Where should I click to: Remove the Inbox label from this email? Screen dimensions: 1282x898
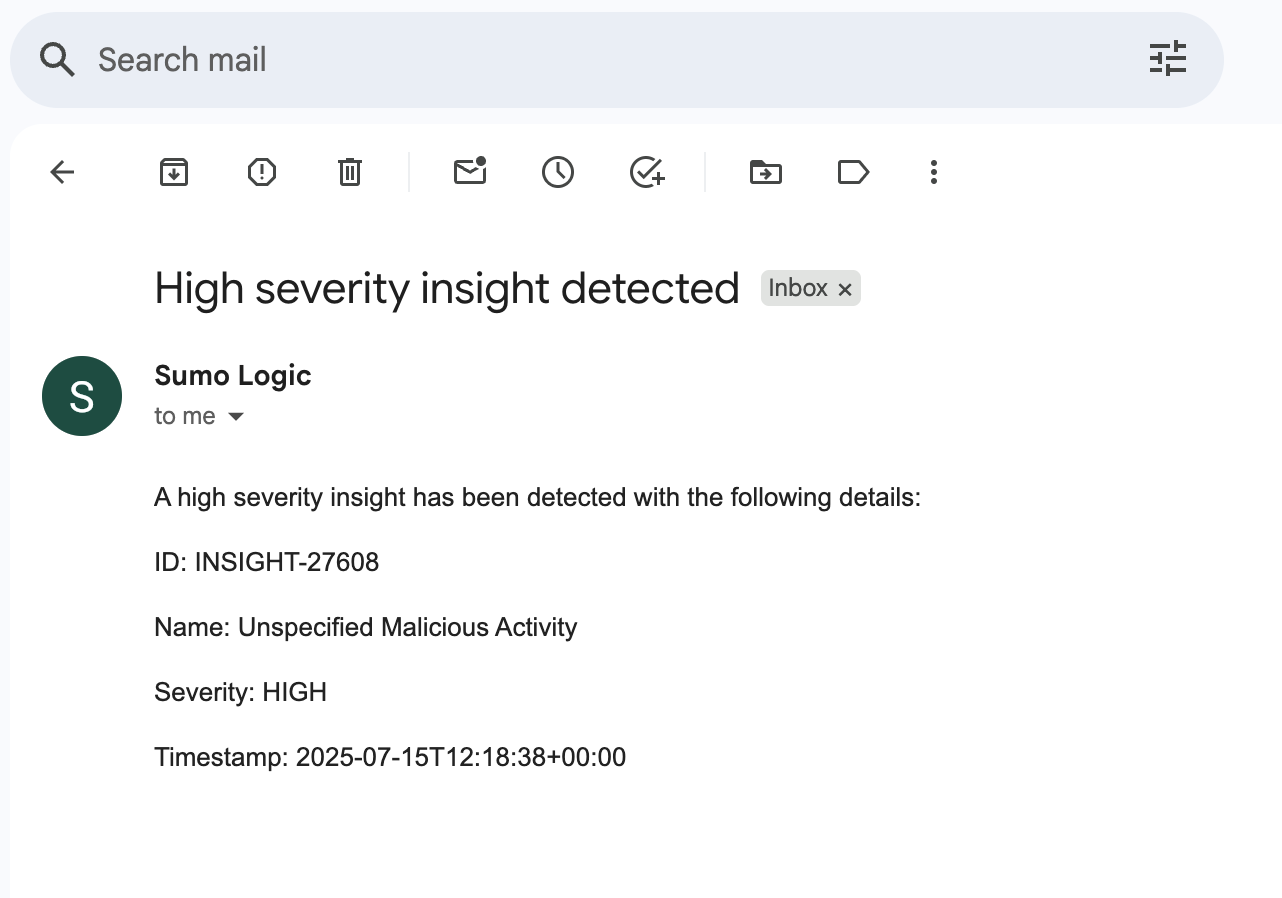pyautogui.click(x=845, y=288)
